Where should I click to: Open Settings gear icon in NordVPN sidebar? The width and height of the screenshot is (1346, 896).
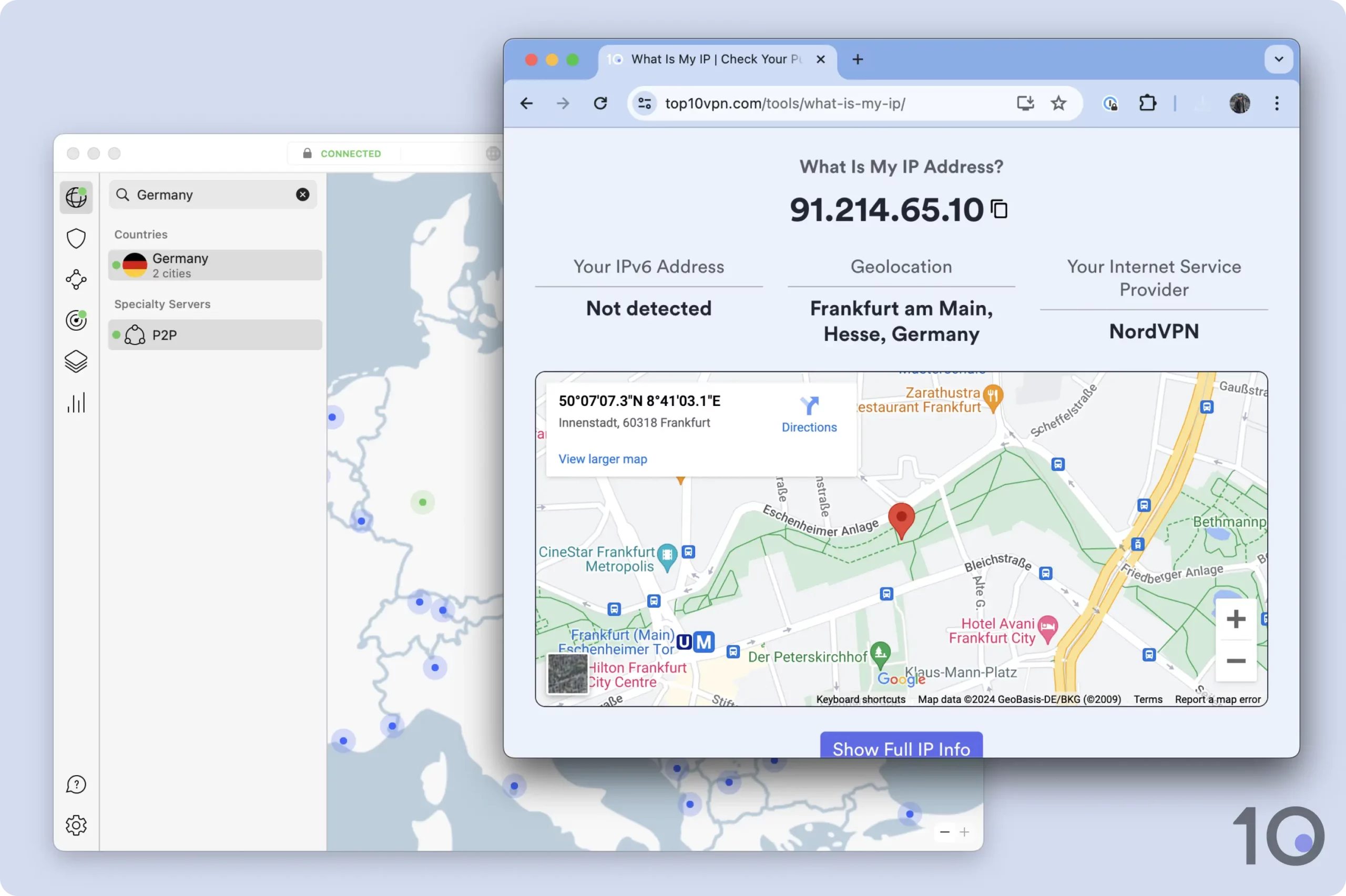[x=75, y=825]
